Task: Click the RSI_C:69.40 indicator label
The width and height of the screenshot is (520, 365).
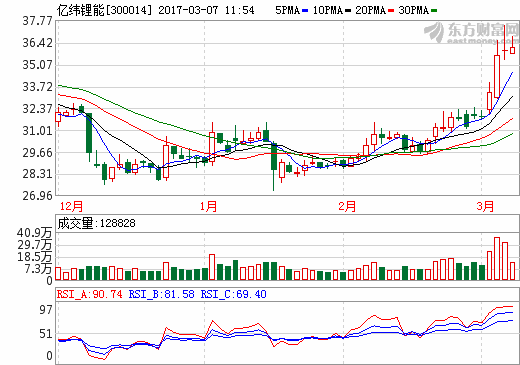Action: click(x=234, y=294)
